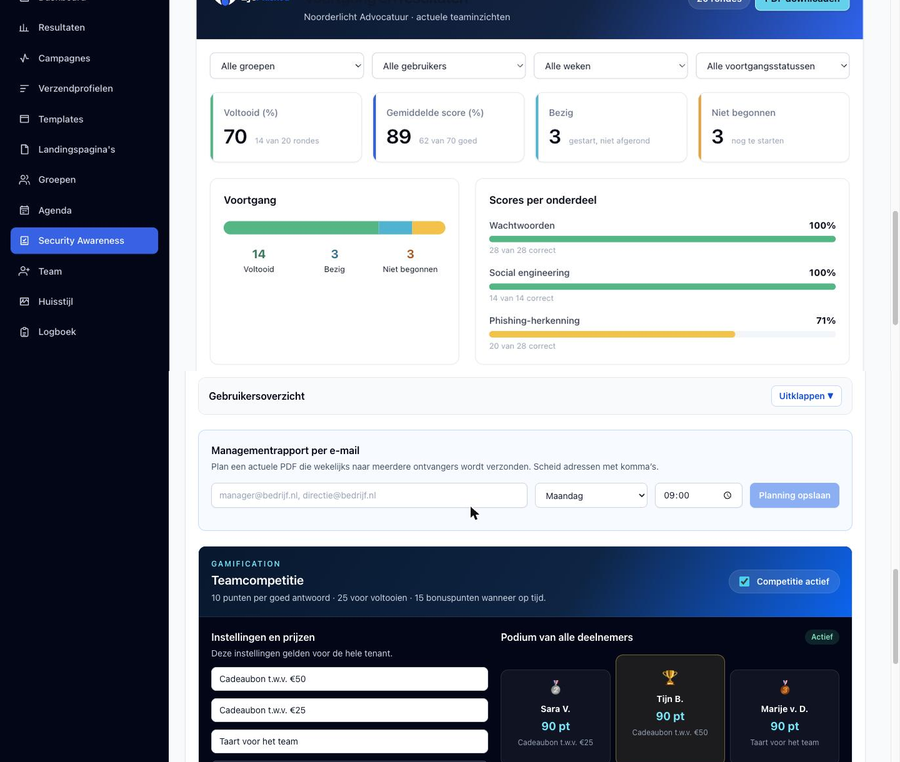The image size is (900, 762).
Task: Open the Maandag weekday dropdown
Action: coord(591,495)
